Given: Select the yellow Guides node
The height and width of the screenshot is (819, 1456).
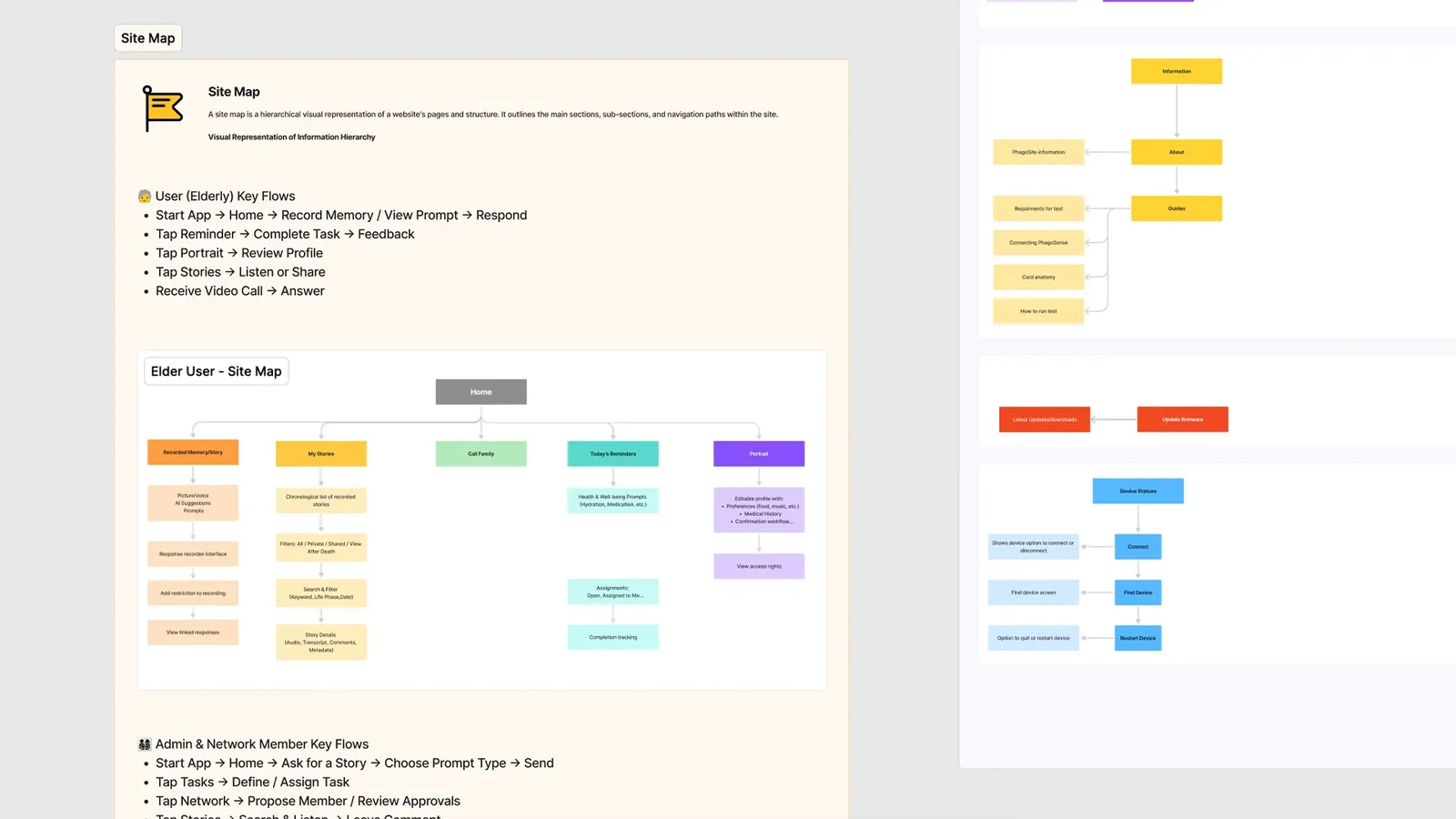Looking at the screenshot, I should coord(1177,208).
